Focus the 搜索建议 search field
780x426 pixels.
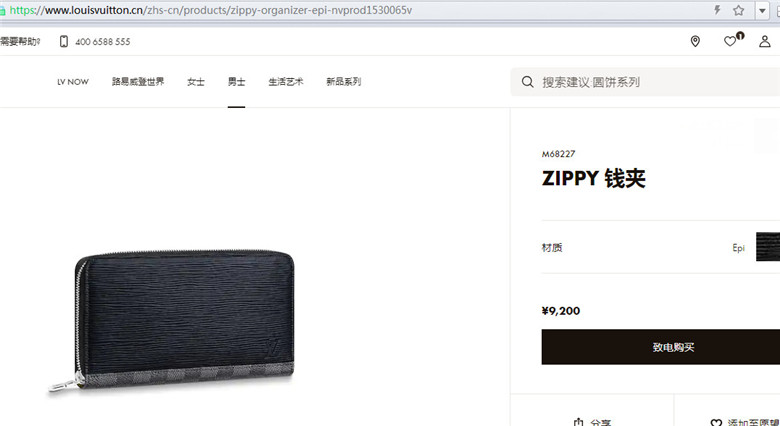point(645,82)
